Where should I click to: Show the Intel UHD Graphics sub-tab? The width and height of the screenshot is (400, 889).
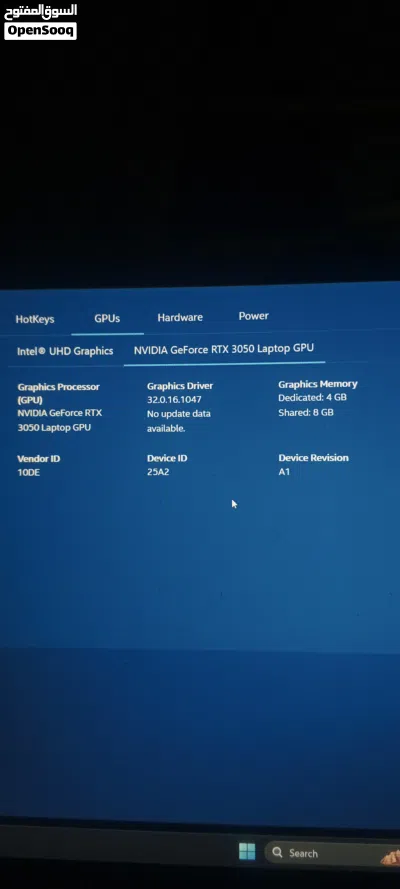point(65,351)
